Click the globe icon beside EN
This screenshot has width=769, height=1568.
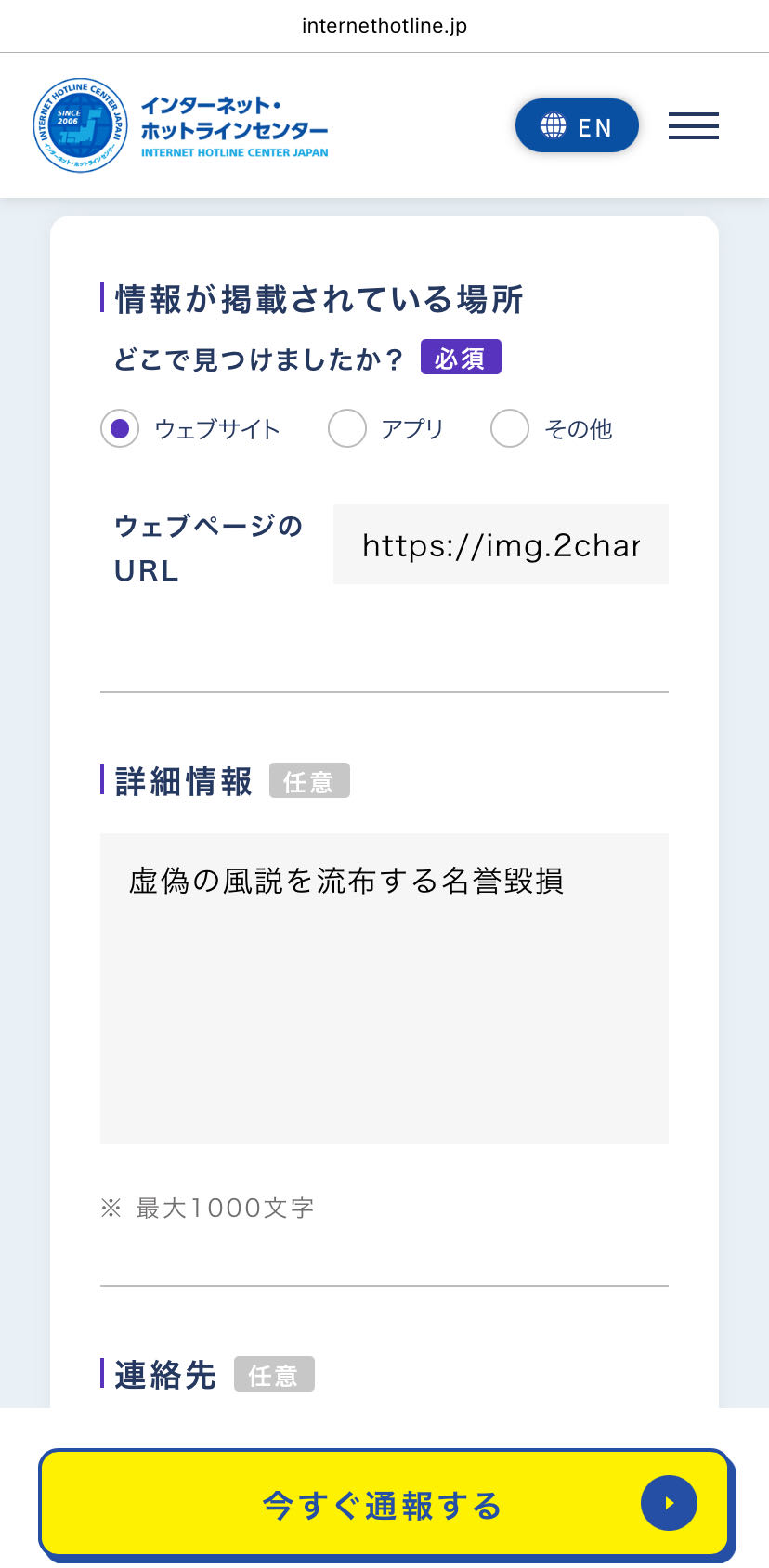(554, 125)
